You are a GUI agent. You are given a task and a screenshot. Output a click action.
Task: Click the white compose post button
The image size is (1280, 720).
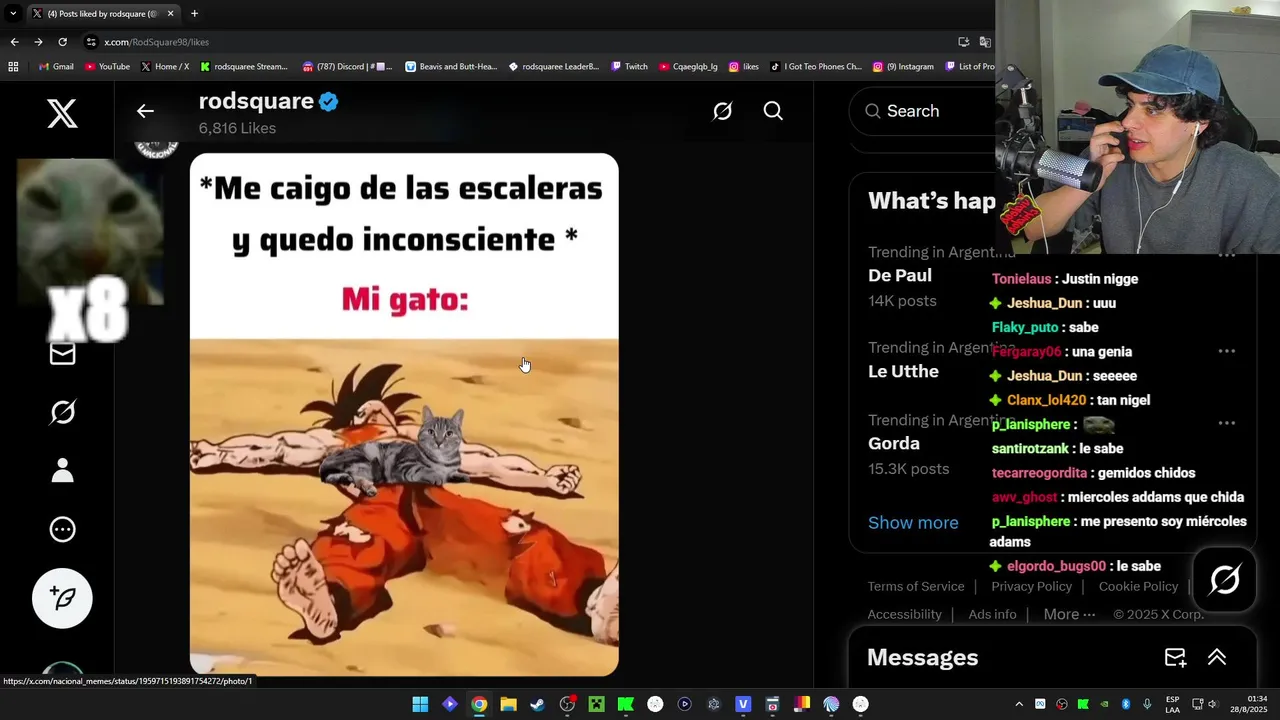point(62,598)
